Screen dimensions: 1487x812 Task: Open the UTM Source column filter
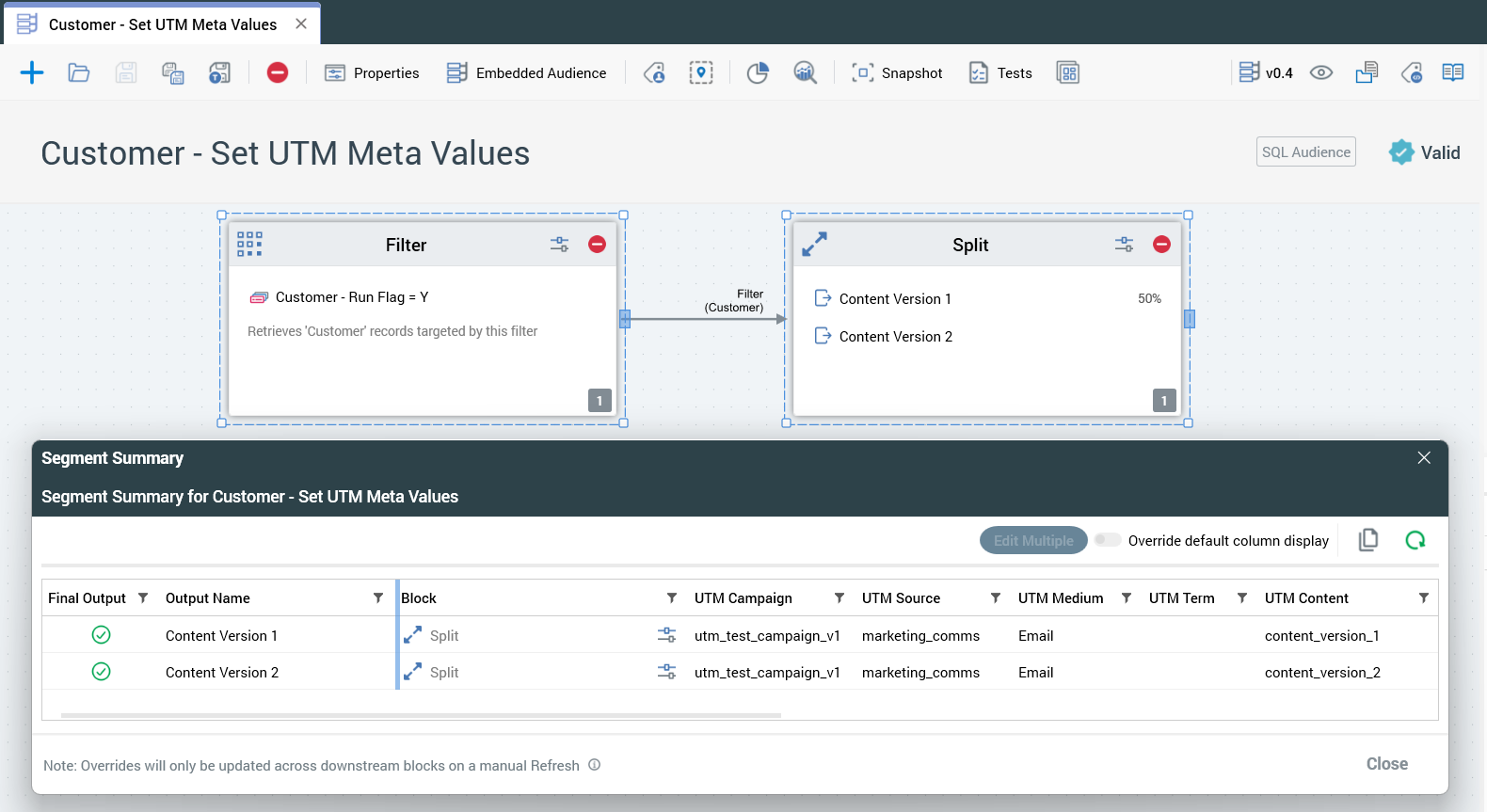[x=995, y=598]
